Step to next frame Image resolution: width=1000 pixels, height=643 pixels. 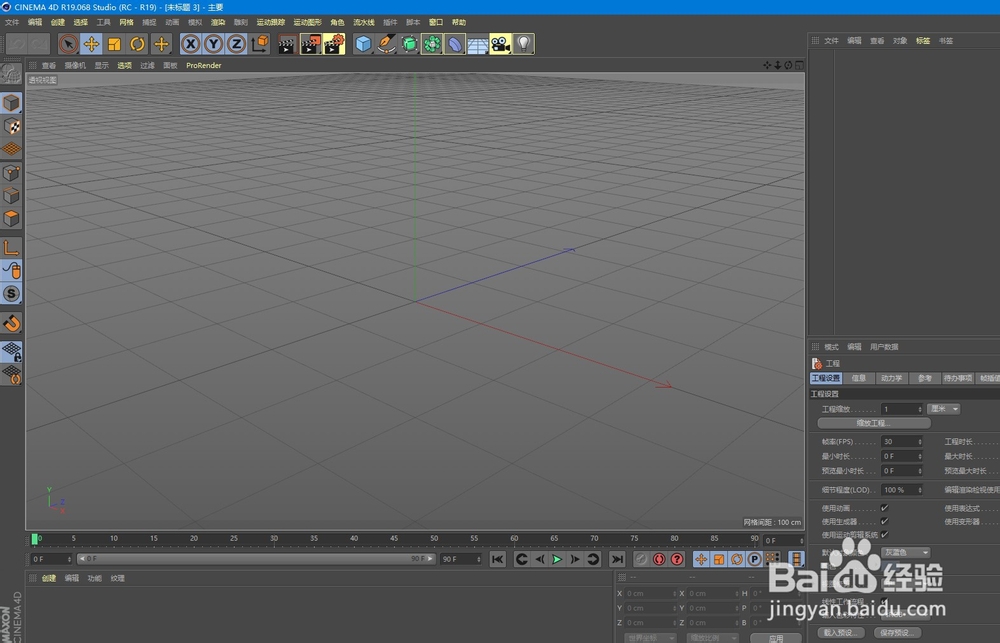575,559
